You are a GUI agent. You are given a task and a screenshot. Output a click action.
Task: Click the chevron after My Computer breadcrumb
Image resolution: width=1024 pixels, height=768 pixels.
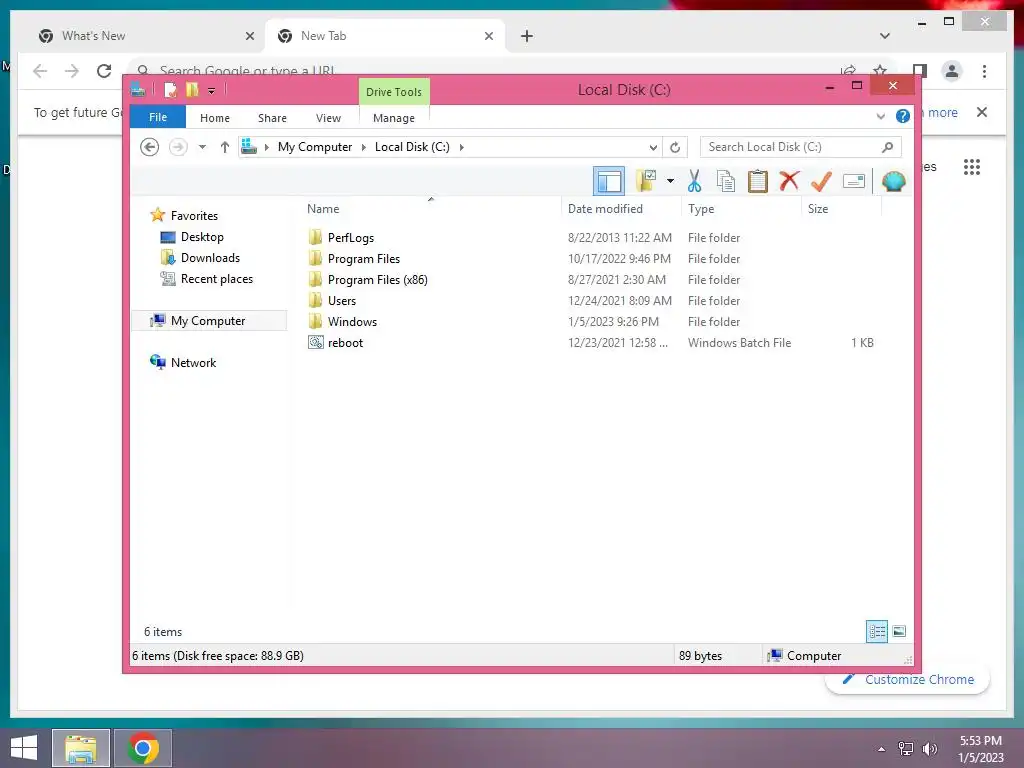coord(364,147)
